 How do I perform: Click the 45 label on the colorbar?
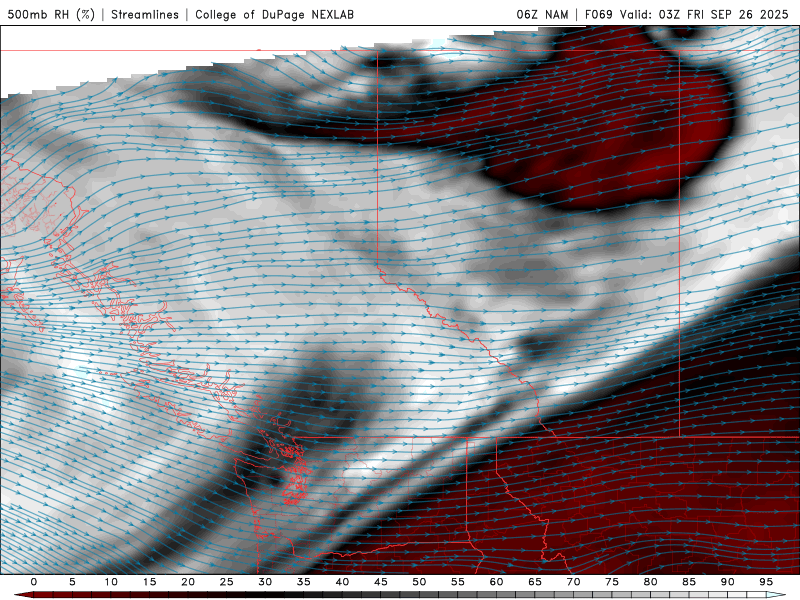coord(381,582)
